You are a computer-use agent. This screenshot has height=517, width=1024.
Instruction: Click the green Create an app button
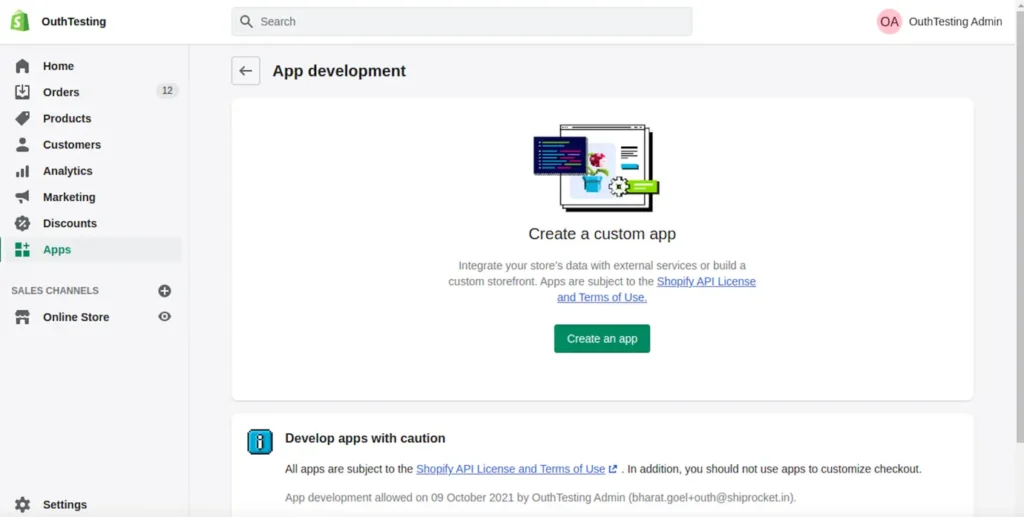(602, 339)
